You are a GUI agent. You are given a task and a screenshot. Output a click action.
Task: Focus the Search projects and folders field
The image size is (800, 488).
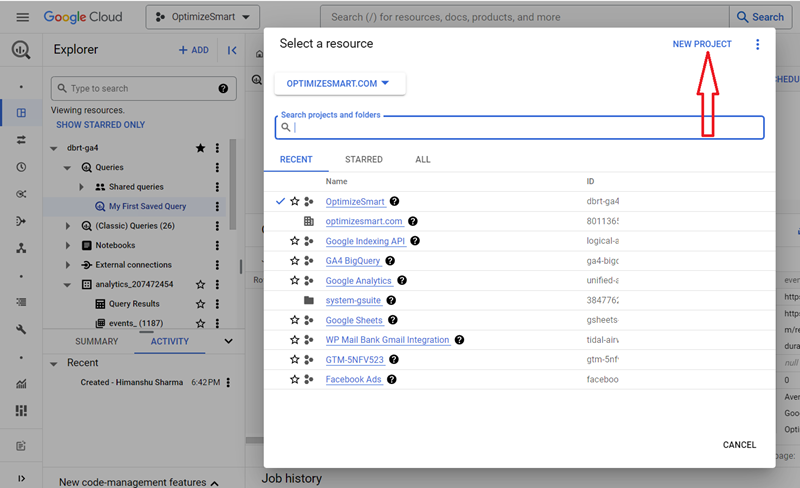pyautogui.click(x=519, y=127)
